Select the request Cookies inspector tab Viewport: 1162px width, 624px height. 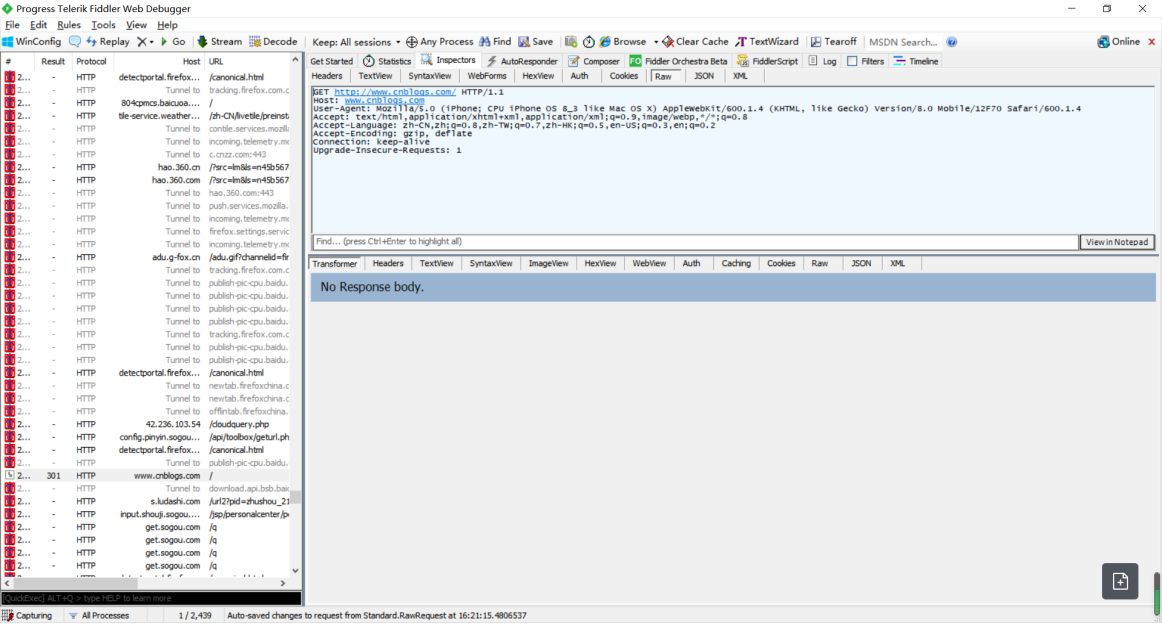623,76
